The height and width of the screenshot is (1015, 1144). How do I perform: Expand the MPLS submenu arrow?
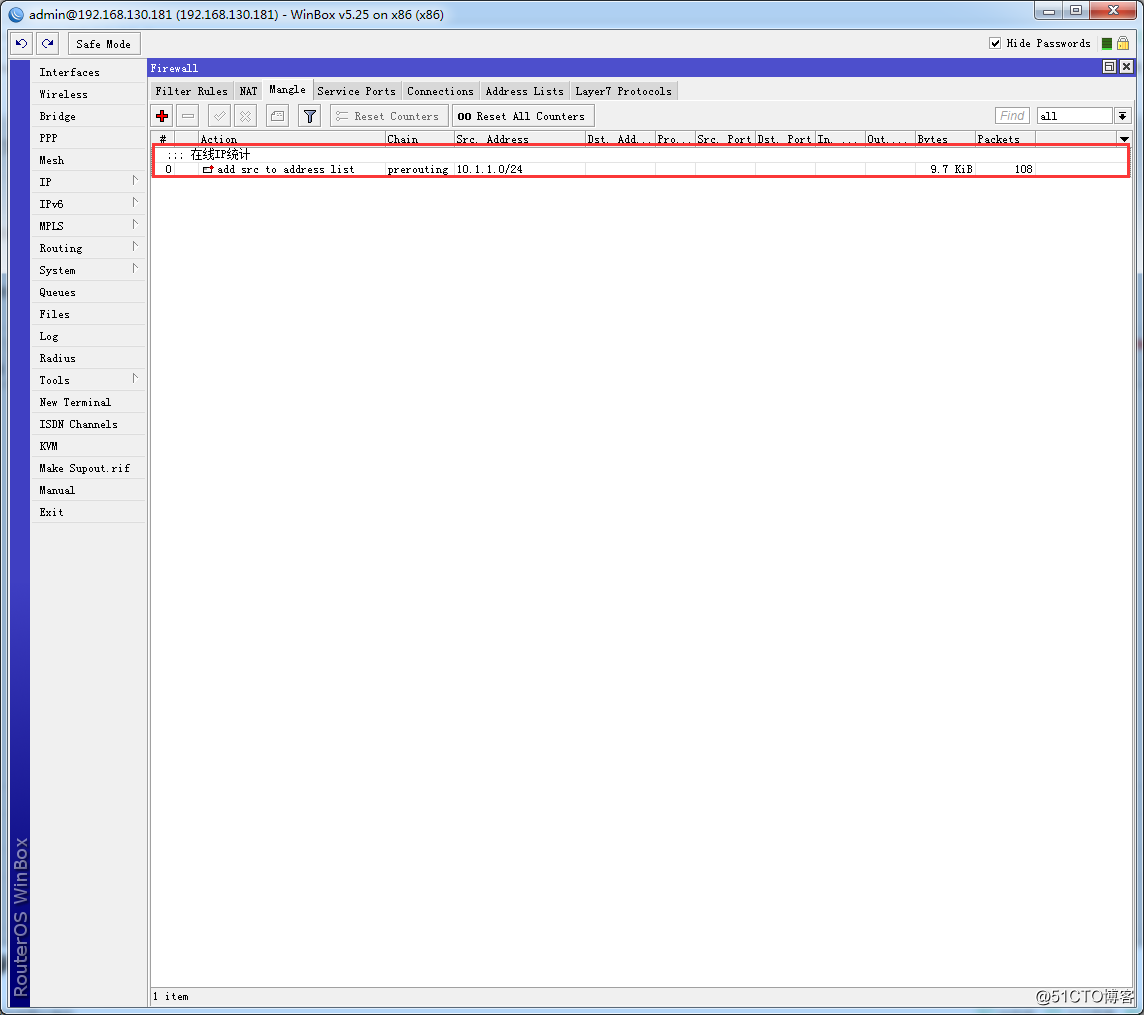[x=135, y=224]
